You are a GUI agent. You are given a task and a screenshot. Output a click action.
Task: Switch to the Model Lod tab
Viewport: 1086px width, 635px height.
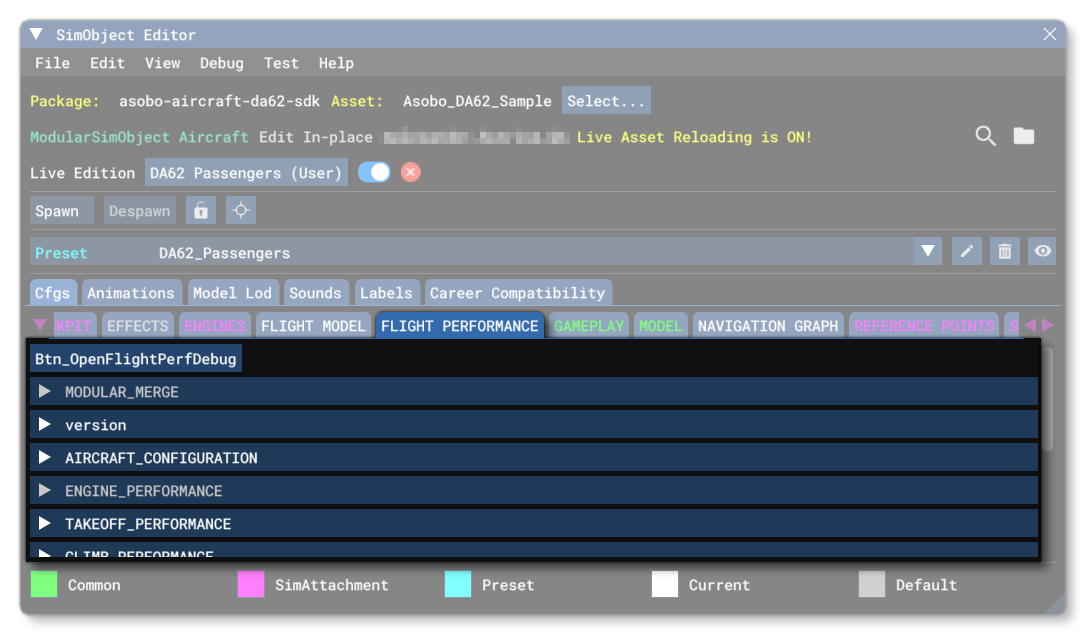click(x=233, y=293)
